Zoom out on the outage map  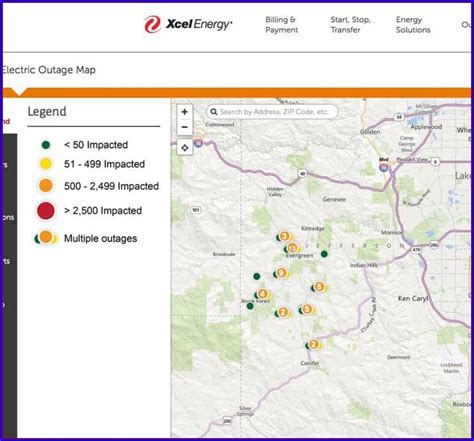pyautogui.click(x=185, y=127)
